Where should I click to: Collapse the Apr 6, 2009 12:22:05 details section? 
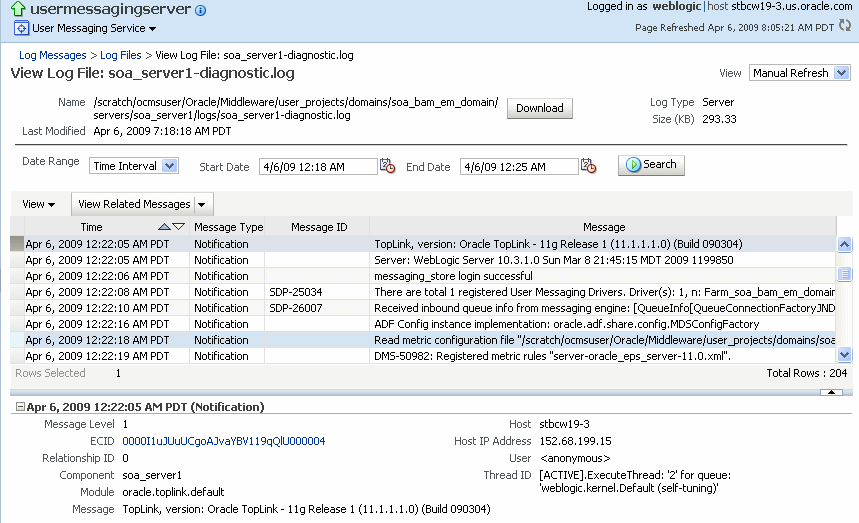coord(20,406)
